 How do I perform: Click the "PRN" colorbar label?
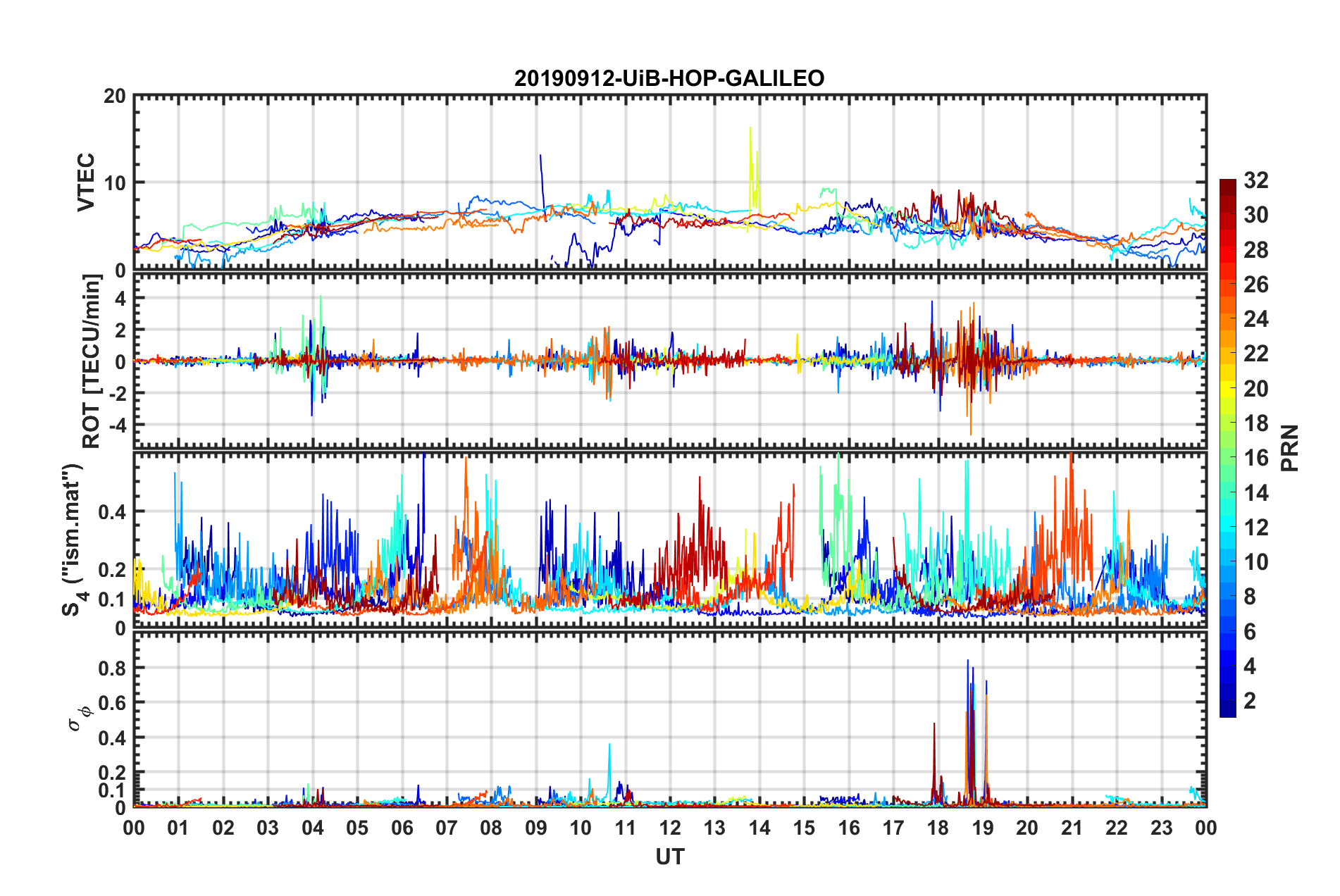click(1290, 448)
